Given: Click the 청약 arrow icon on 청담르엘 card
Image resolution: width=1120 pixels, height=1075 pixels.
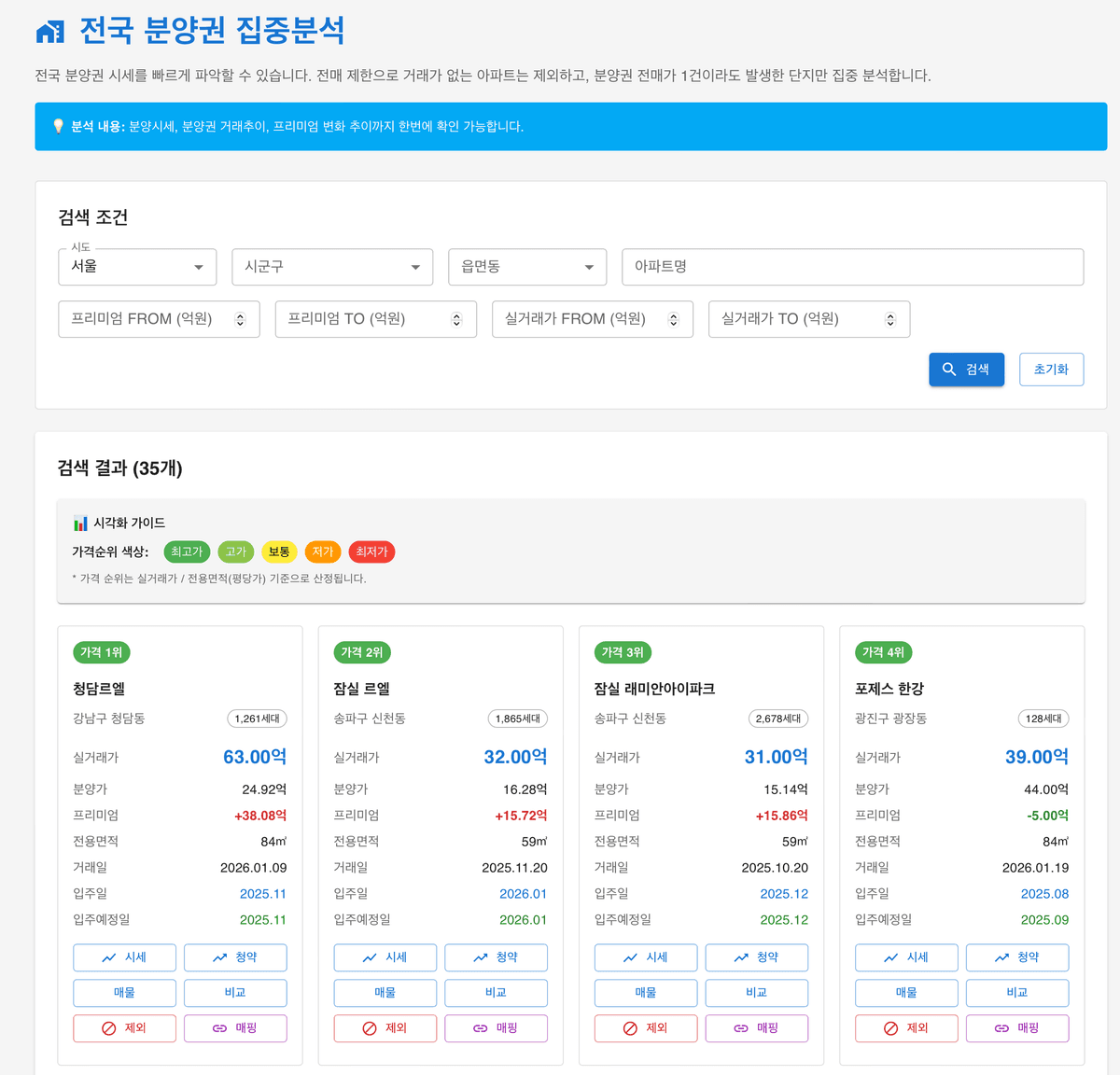Looking at the screenshot, I should coord(219,956).
